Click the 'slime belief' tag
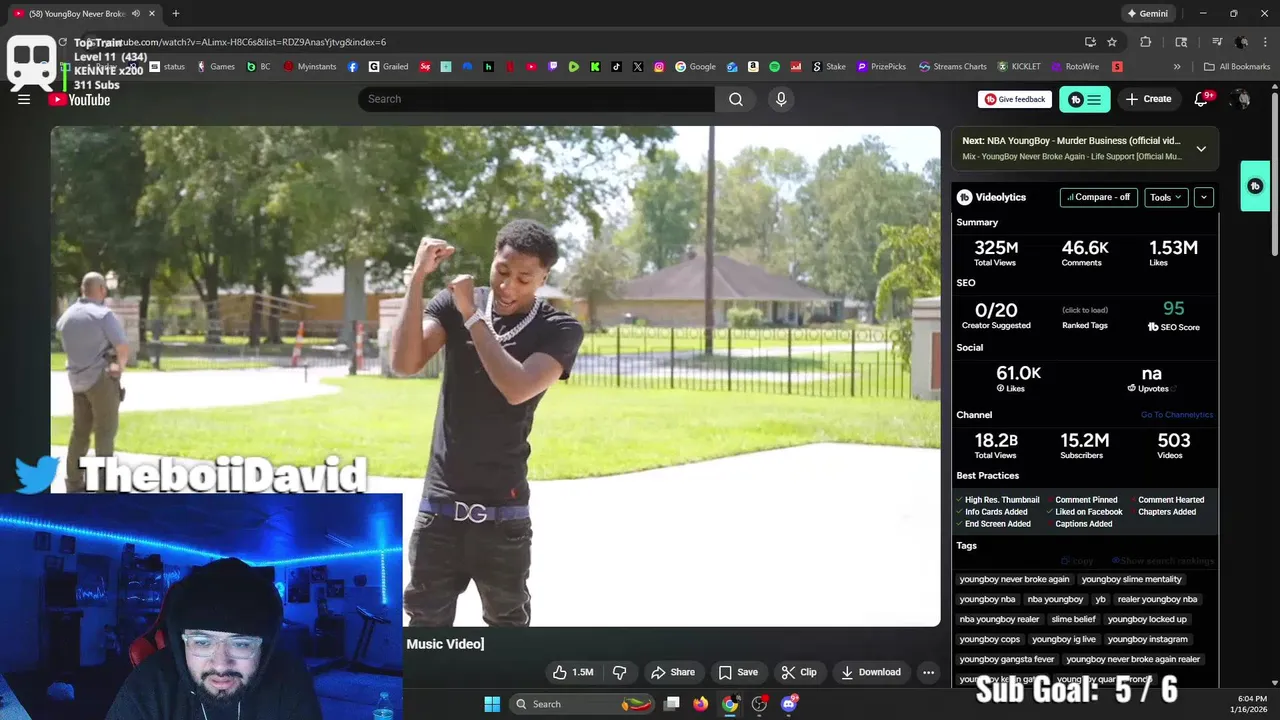Viewport: 1280px width, 720px height. 1074,619
